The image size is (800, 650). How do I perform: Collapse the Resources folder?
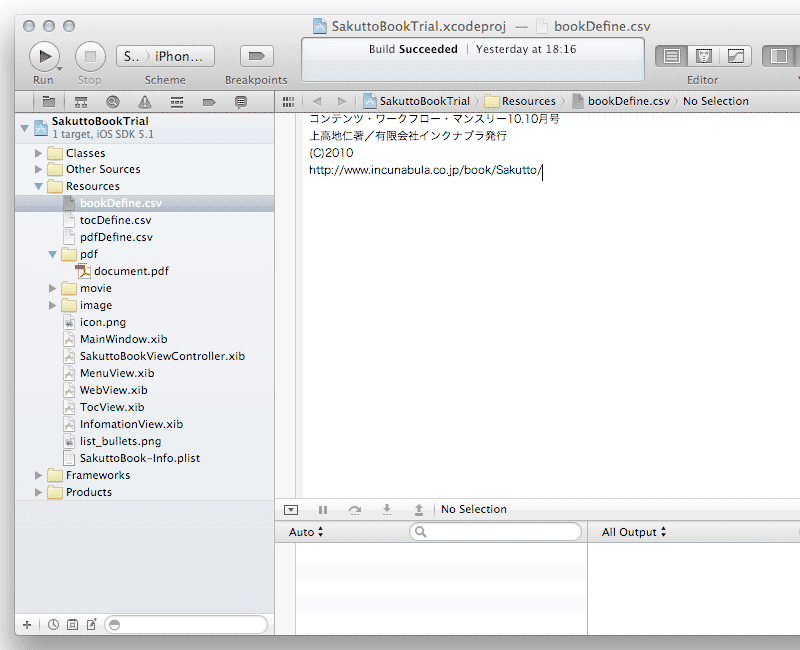(38, 186)
